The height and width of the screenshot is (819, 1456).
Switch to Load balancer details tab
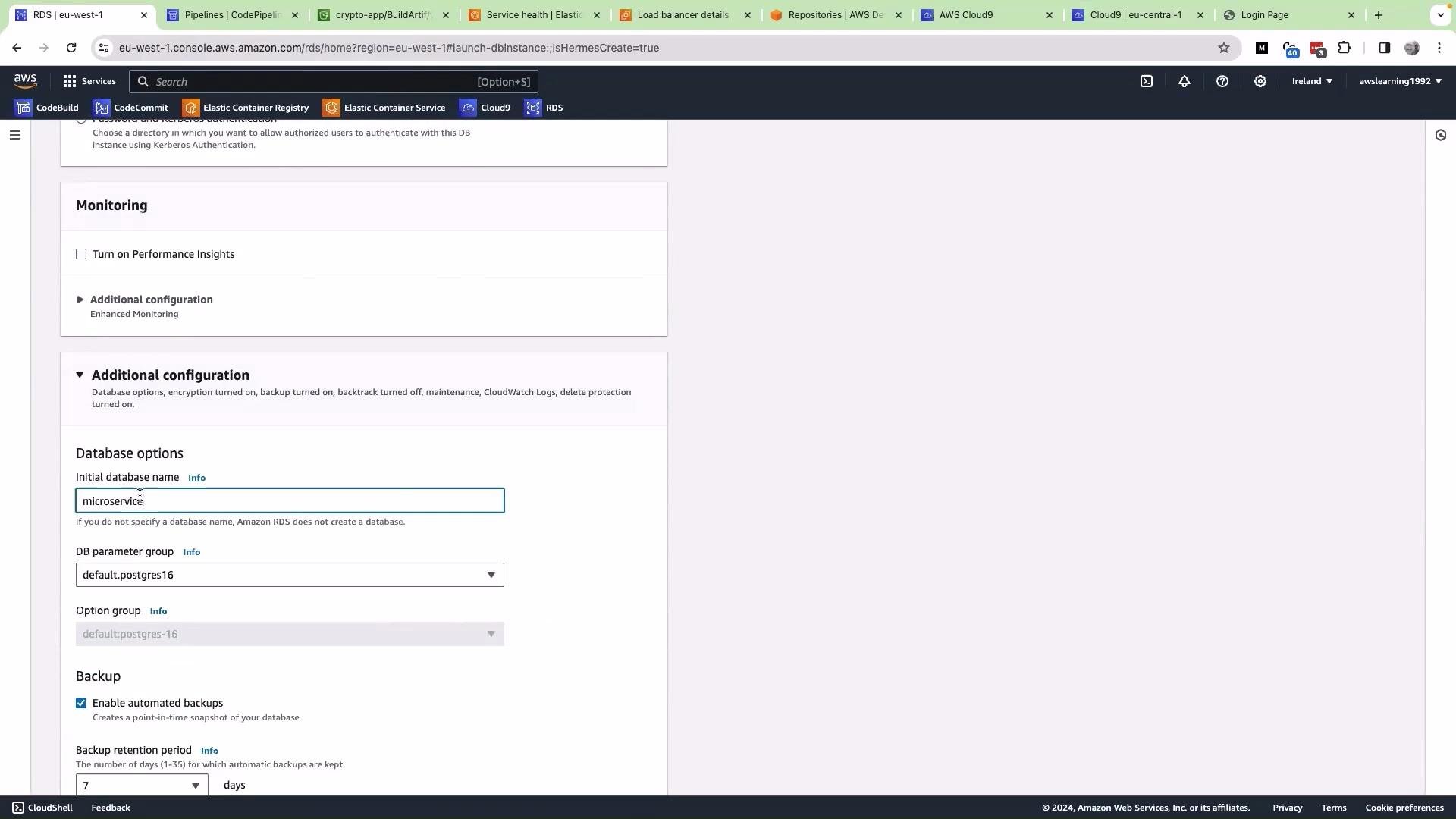[685, 15]
